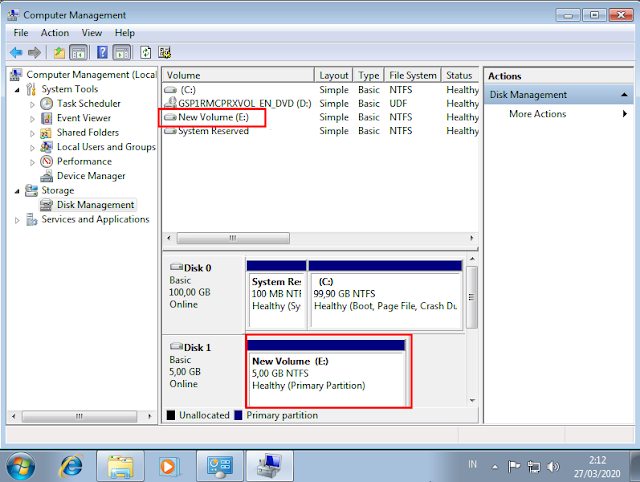Open the View menu
Viewport: 640px width, 482px height.
click(92, 33)
